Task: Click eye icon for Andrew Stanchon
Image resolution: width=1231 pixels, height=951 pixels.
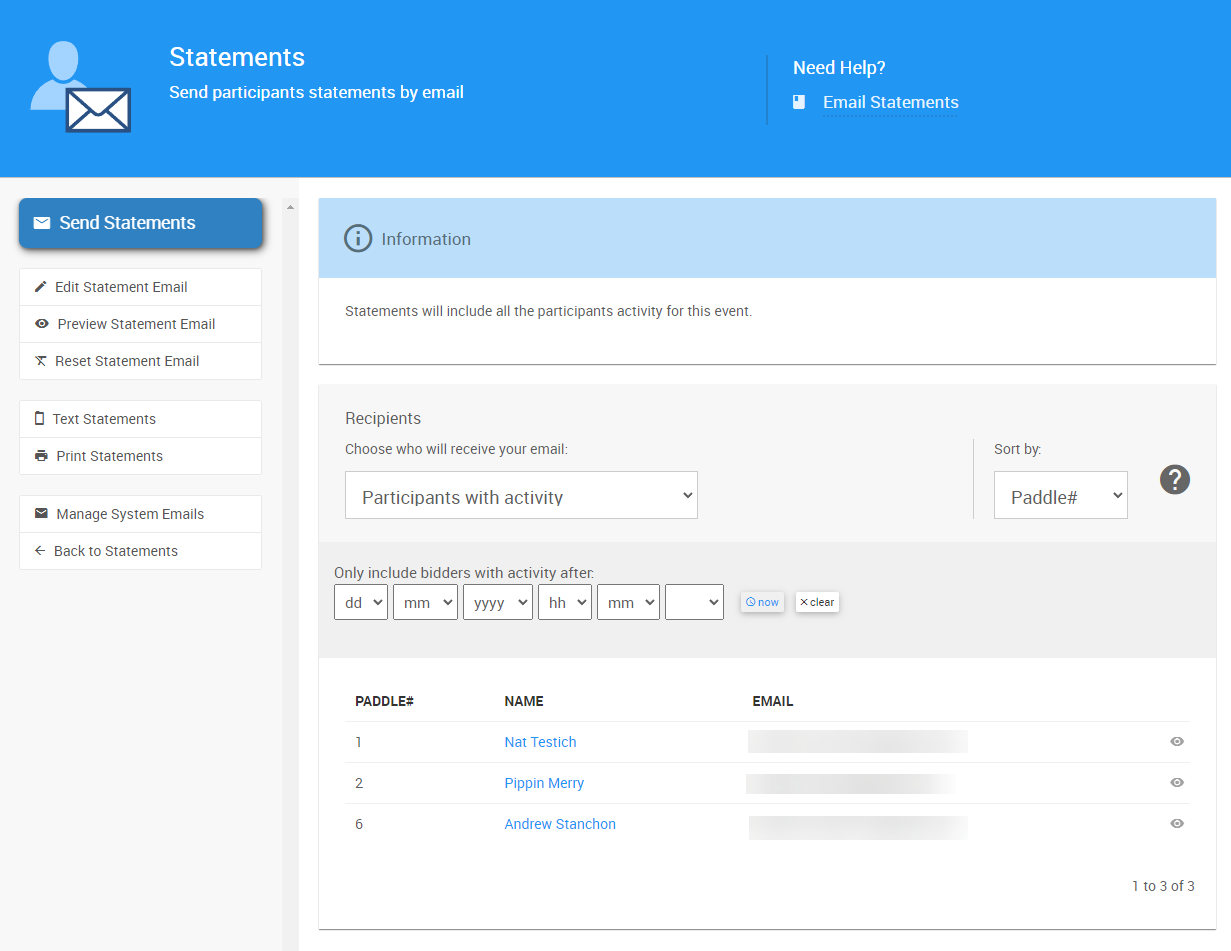Action: [x=1177, y=824]
